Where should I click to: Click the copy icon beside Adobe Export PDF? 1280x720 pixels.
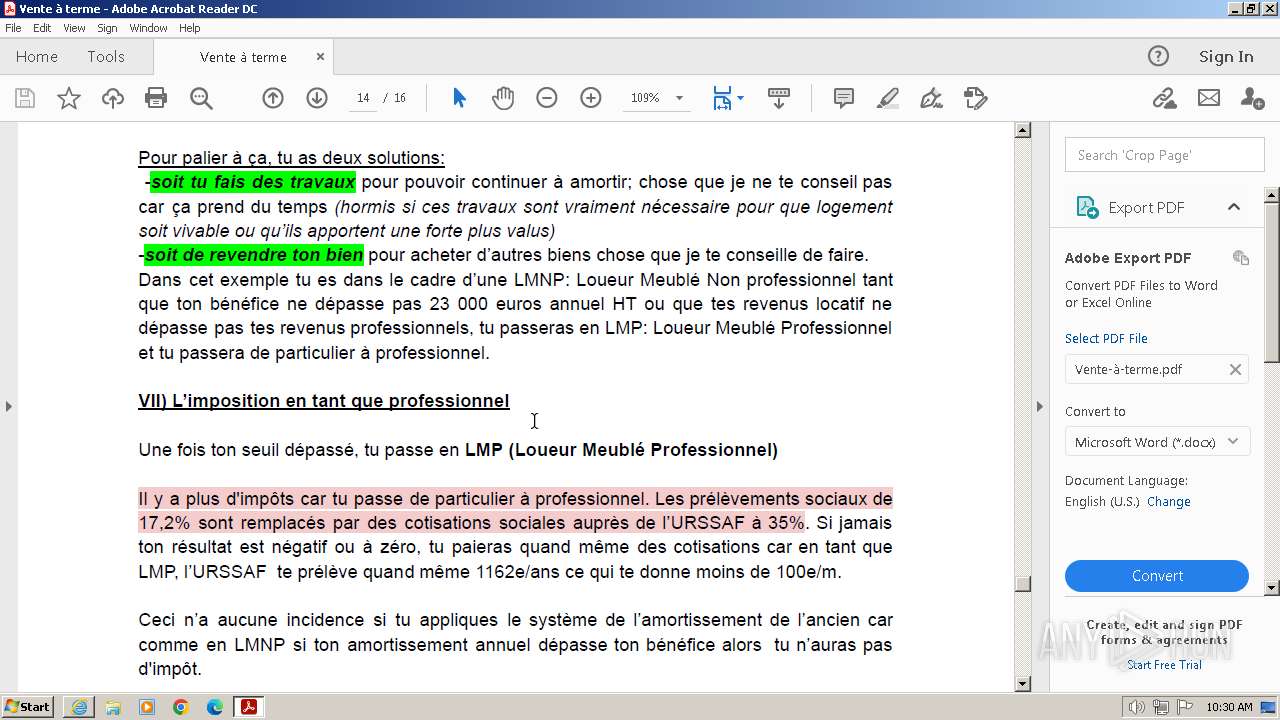(x=1241, y=258)
